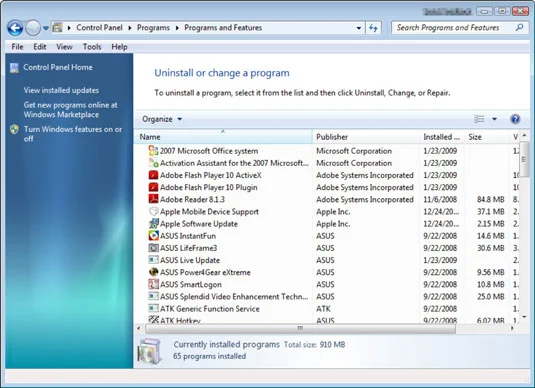Click the vertical scrollbar down arrow

coord(524,317)
